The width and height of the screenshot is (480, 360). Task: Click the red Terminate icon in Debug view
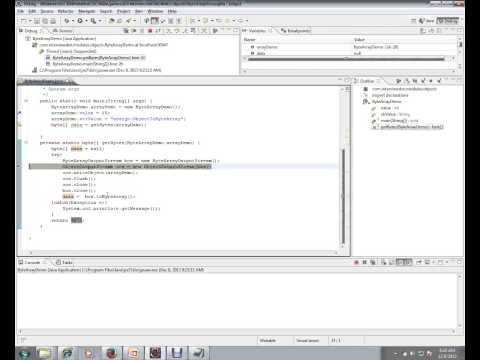point(150,31)
